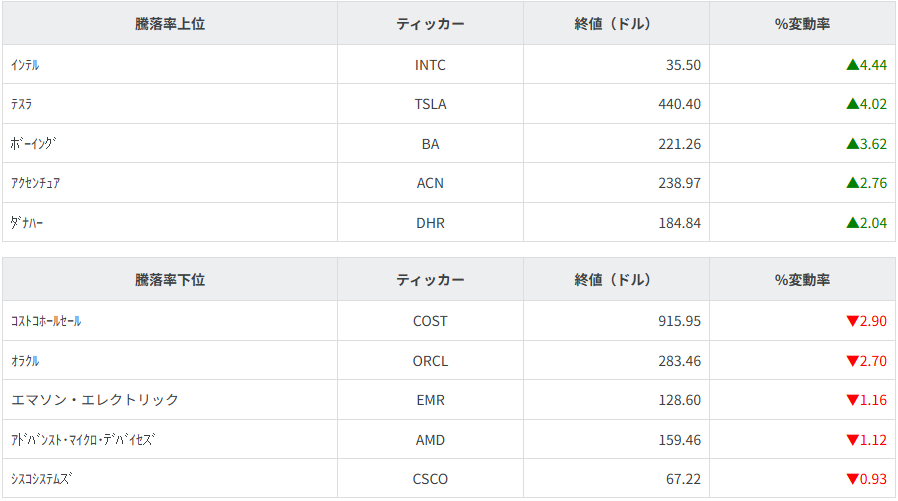The height and width of the screenshot is (501, 898).
Task: Open the オラクル stock page link
Action: 25,361
